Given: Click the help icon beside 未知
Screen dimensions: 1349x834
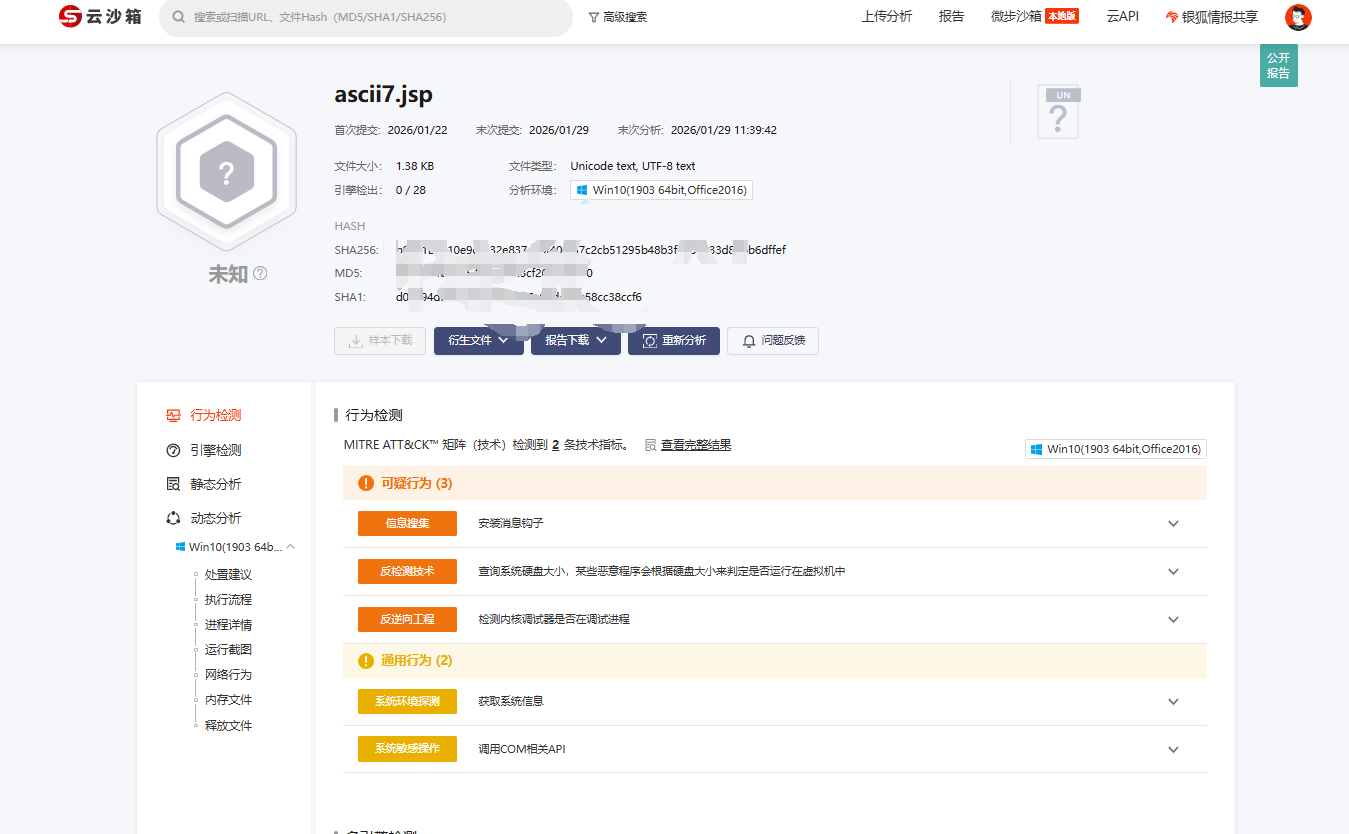Looking at the screenshot, I should tap(260, 273).
